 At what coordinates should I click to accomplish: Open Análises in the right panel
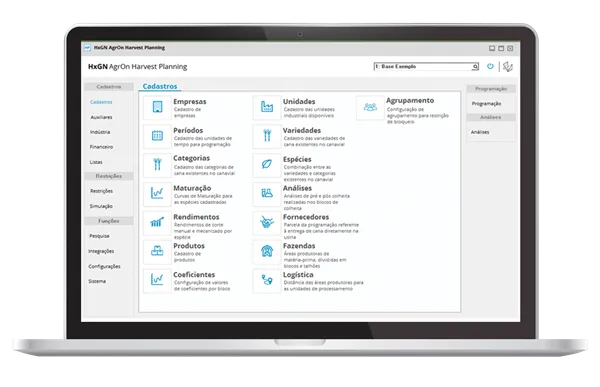point(480,132)
